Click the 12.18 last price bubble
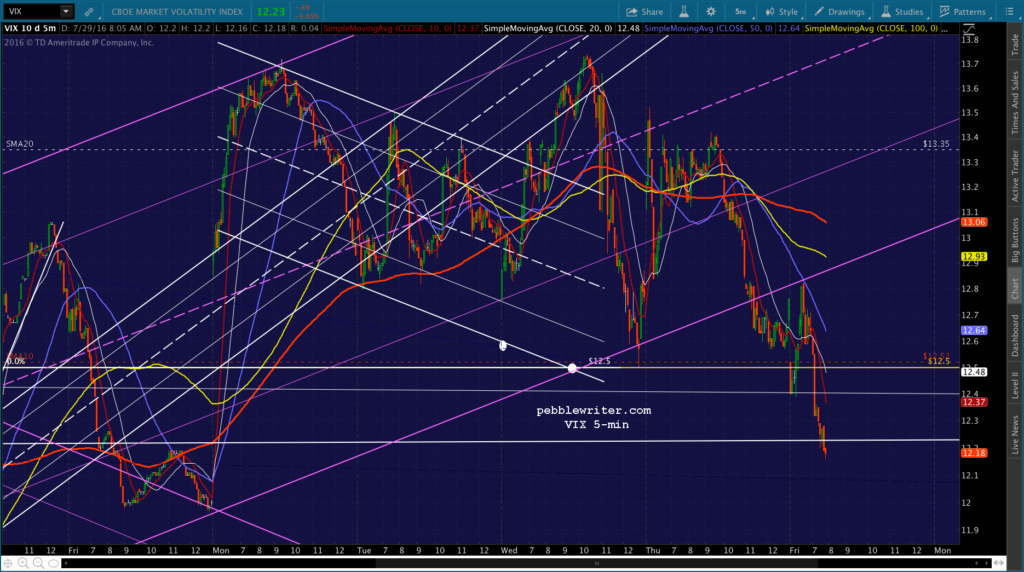The image size is (1024, 572). (973, 453)
